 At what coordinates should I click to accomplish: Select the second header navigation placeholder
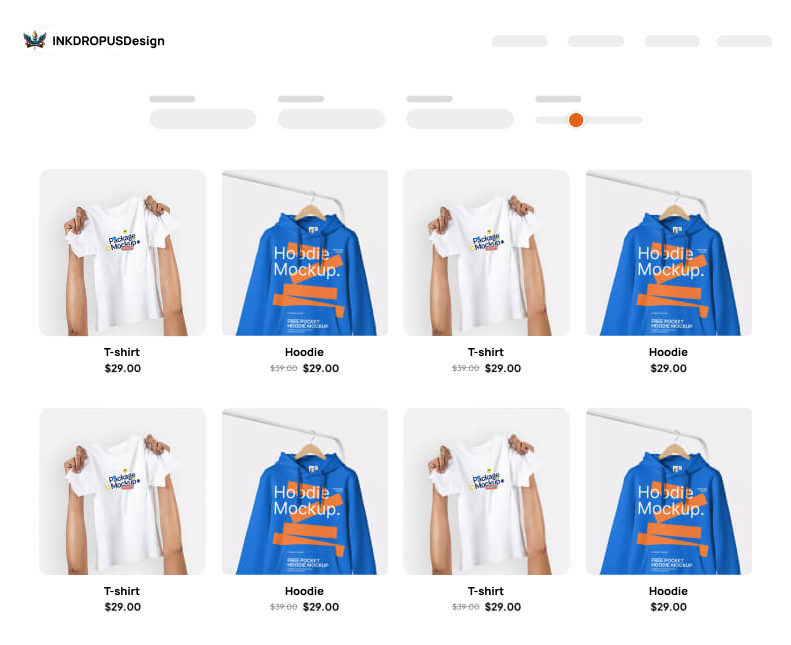point(596,41)
